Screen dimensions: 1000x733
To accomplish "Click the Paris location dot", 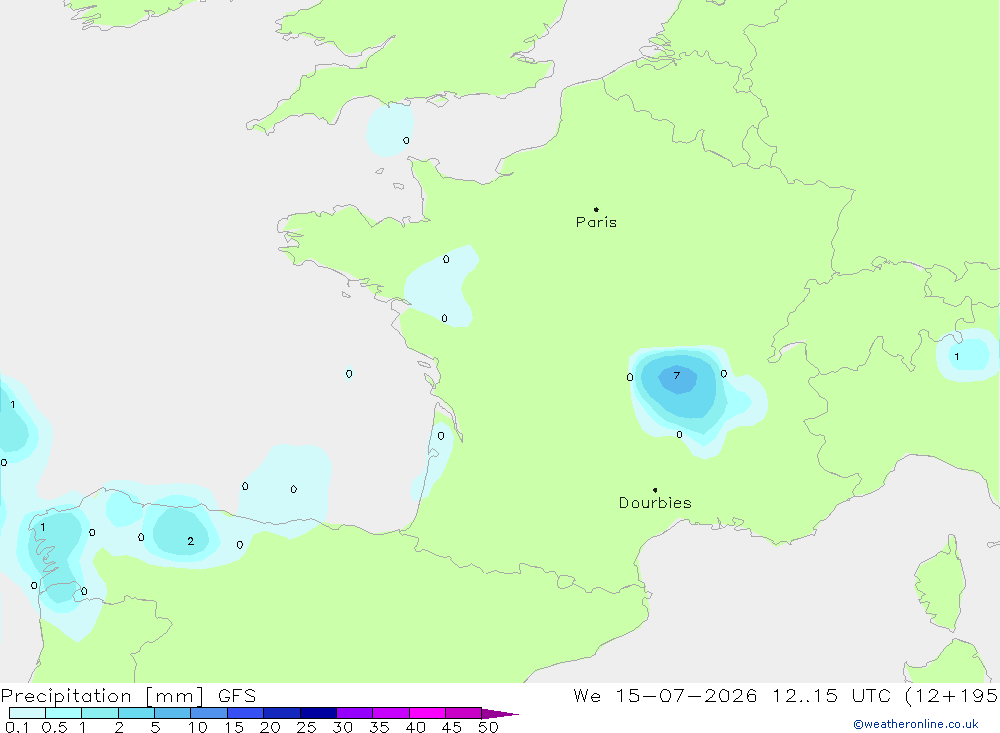I will tap(596, 209).
